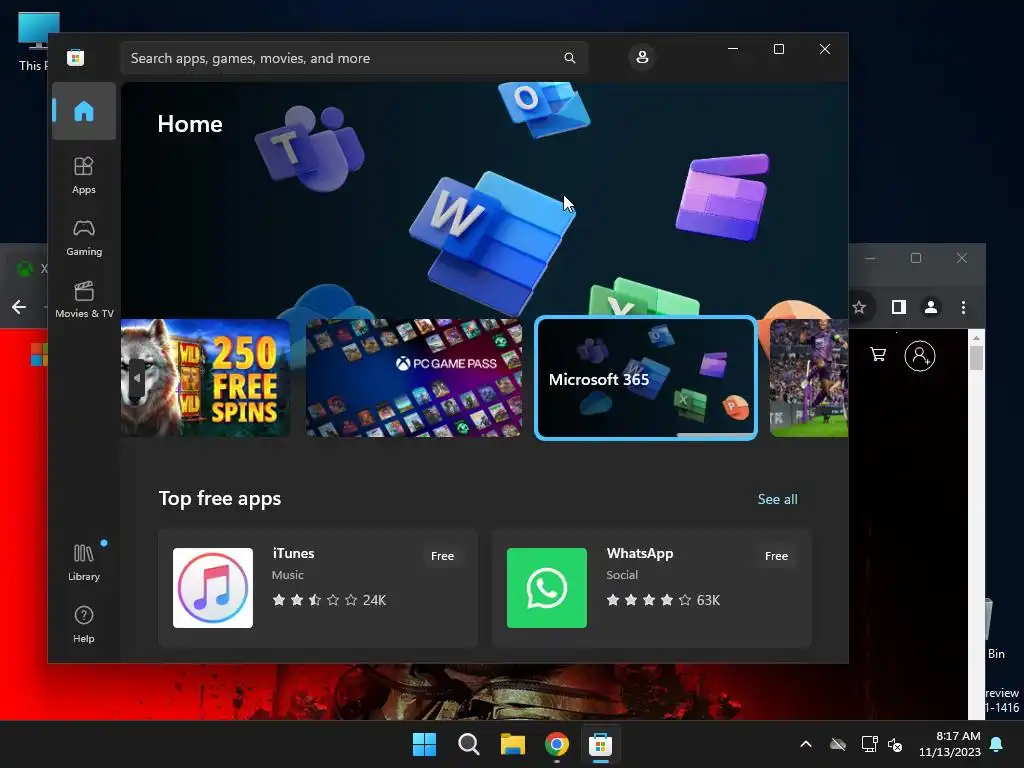The height and width of the screenshot is (768, 1024).
Task: Switch to Google Chrome in taskbar
Action: tap(556, 744)
